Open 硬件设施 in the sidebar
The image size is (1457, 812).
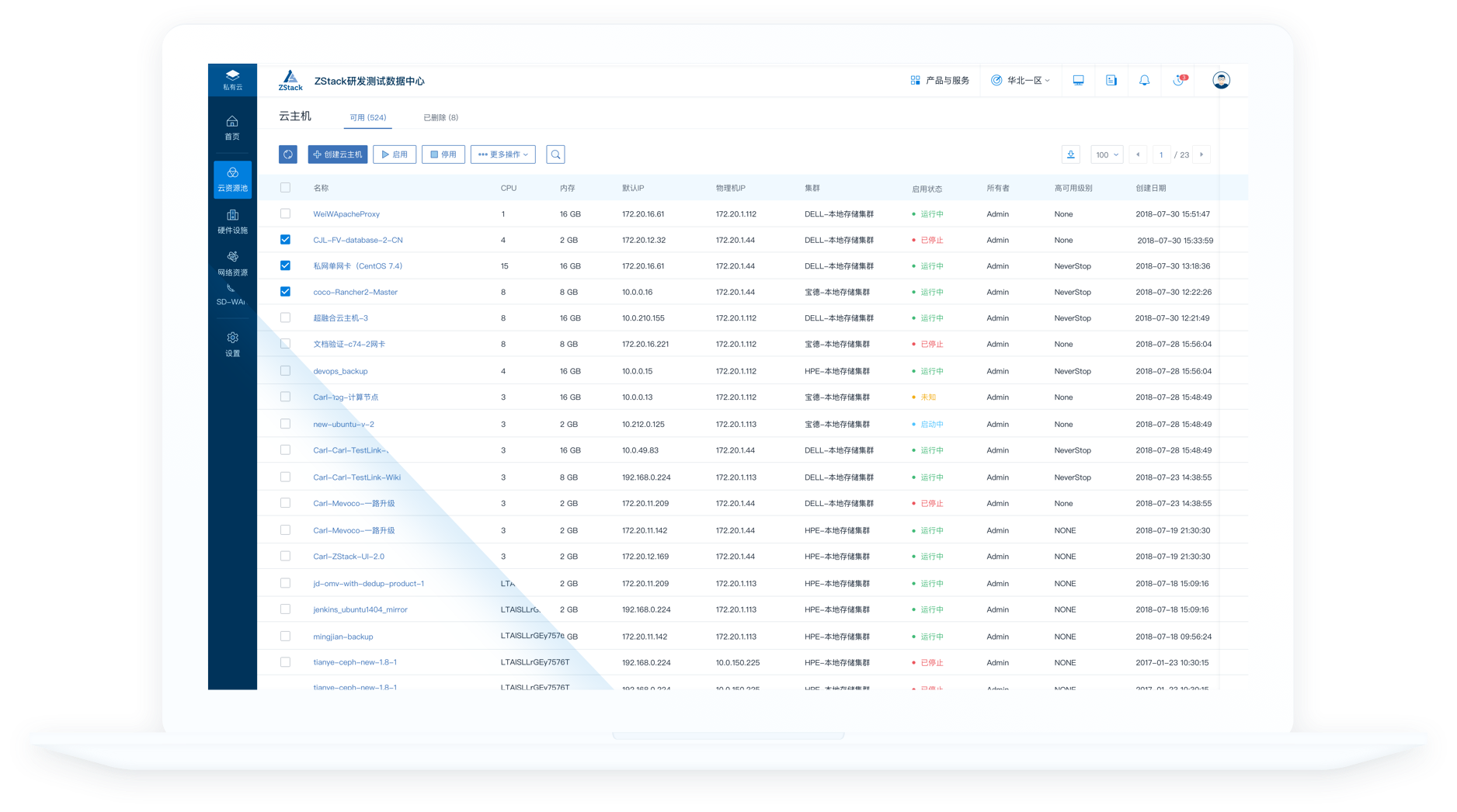click(x=232, y=221)
